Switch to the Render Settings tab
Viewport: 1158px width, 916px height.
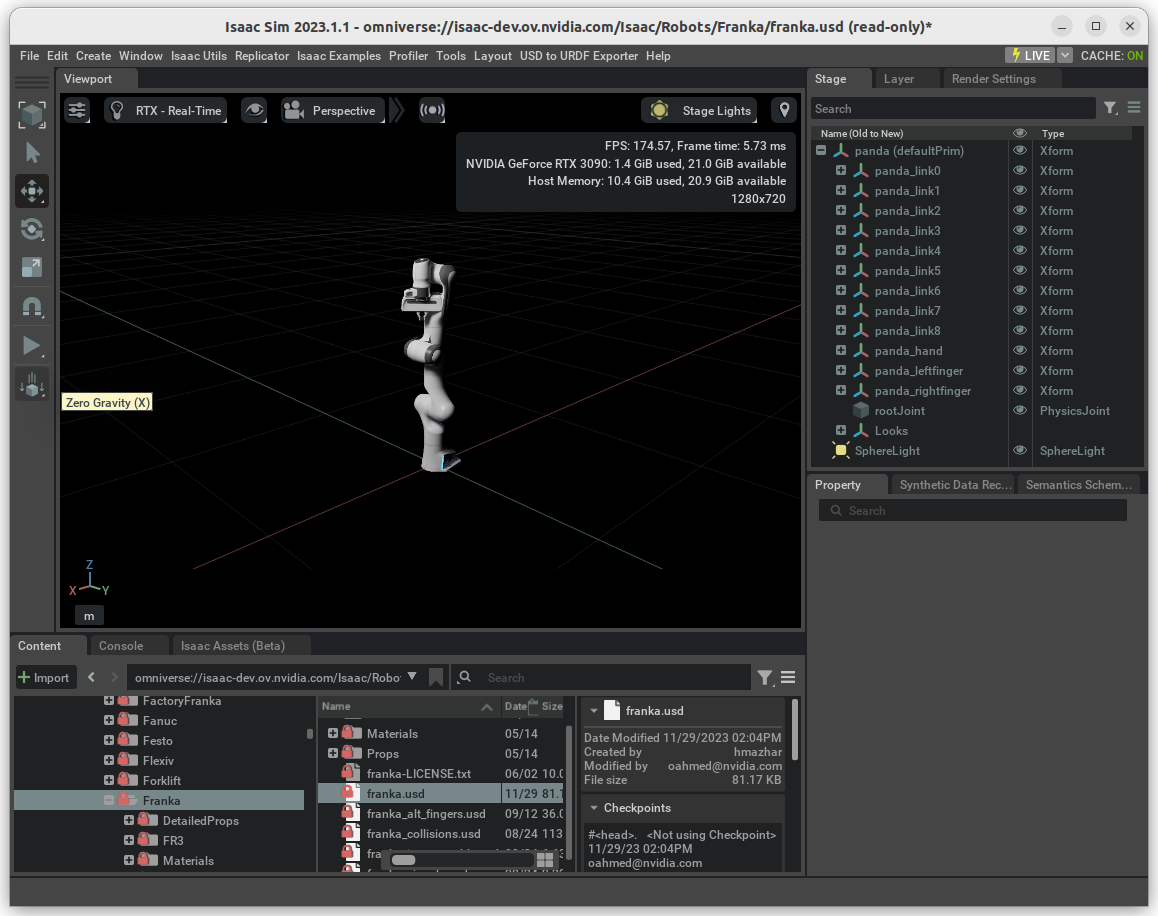point(993,79)
